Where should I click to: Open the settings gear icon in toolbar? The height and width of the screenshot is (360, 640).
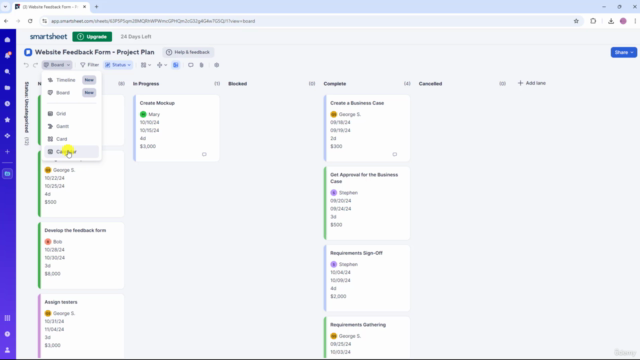click(217, 65)
